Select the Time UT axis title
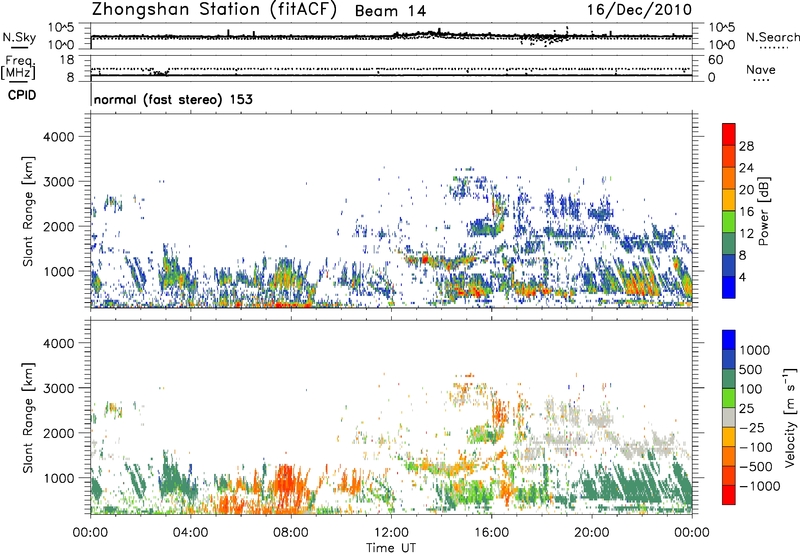The width and height of the screenshot is (800, 554). (x=391, y=547)
